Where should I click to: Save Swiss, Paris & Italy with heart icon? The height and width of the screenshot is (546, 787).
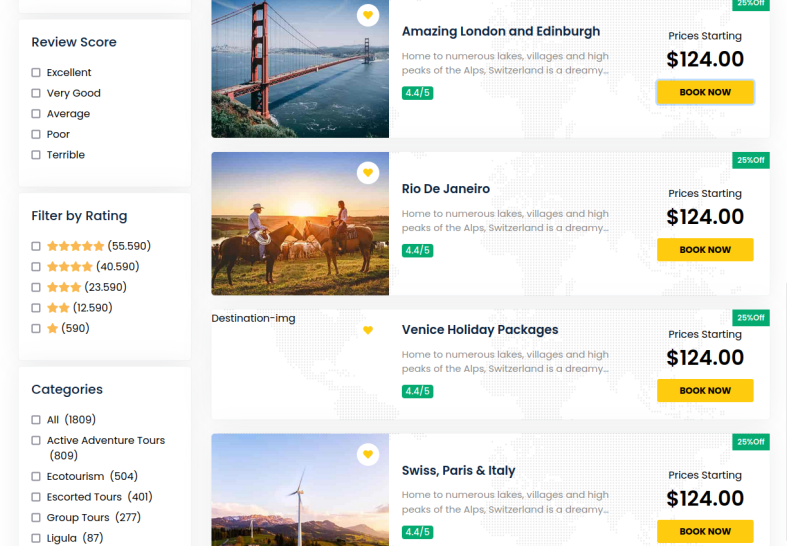coord(368,455)
